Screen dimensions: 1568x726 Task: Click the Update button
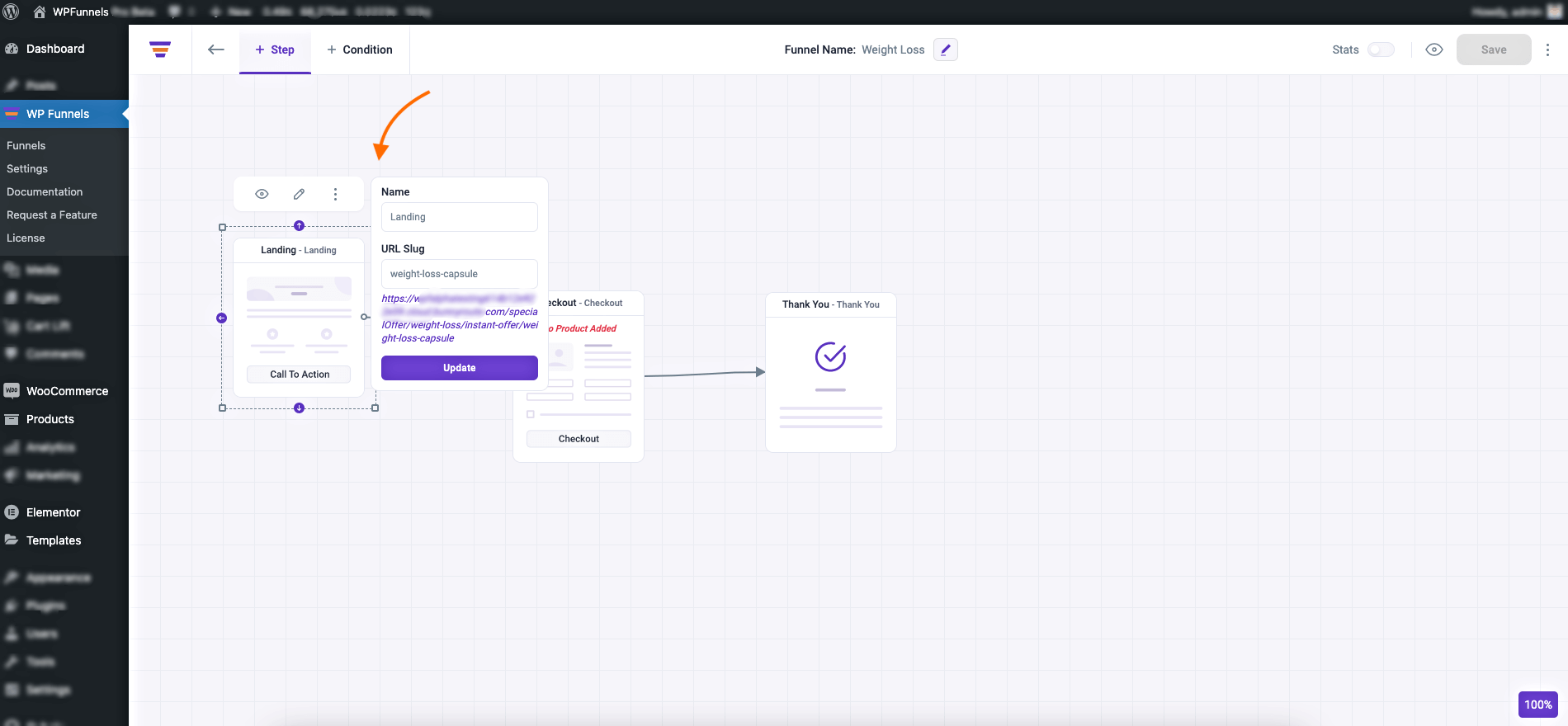(x=460, y=368)
